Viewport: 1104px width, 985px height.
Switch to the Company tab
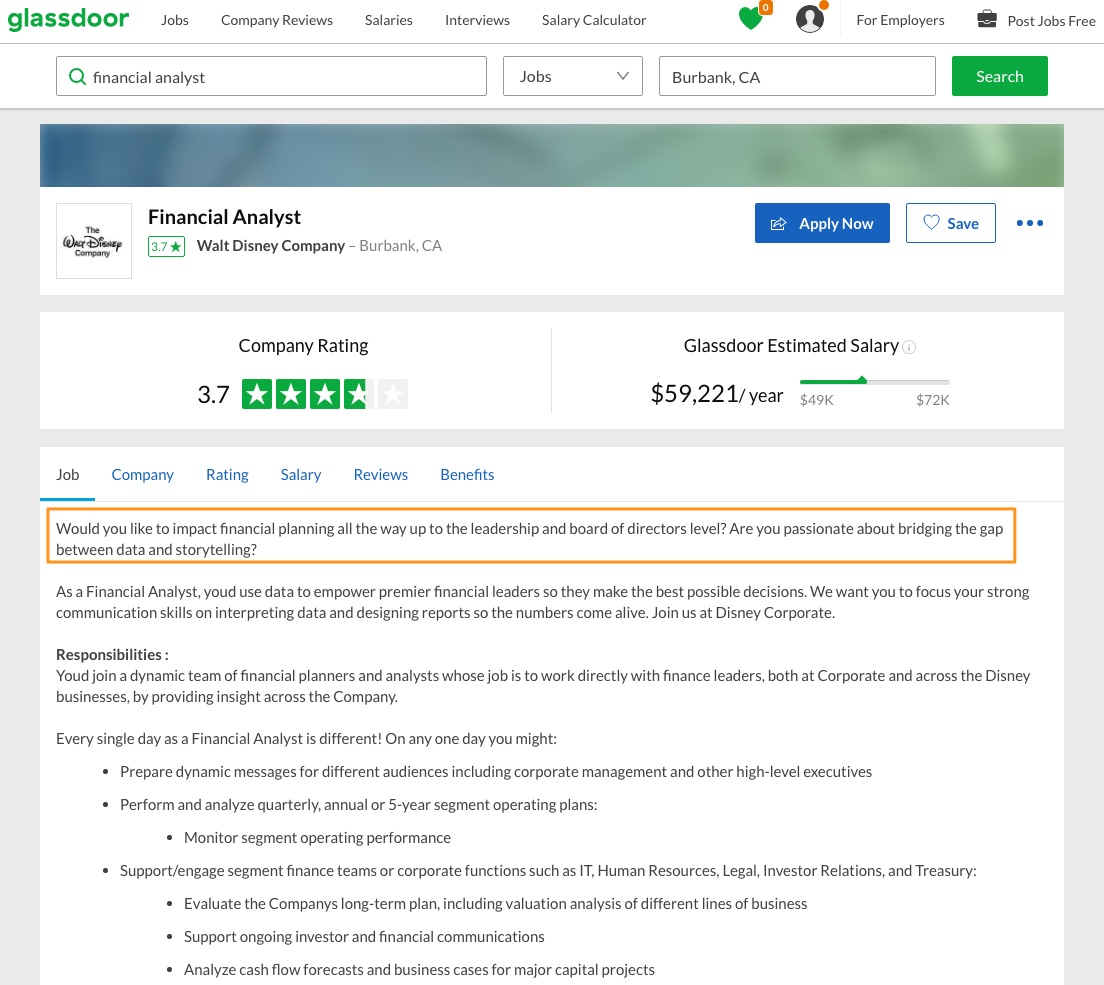[142, 475]
